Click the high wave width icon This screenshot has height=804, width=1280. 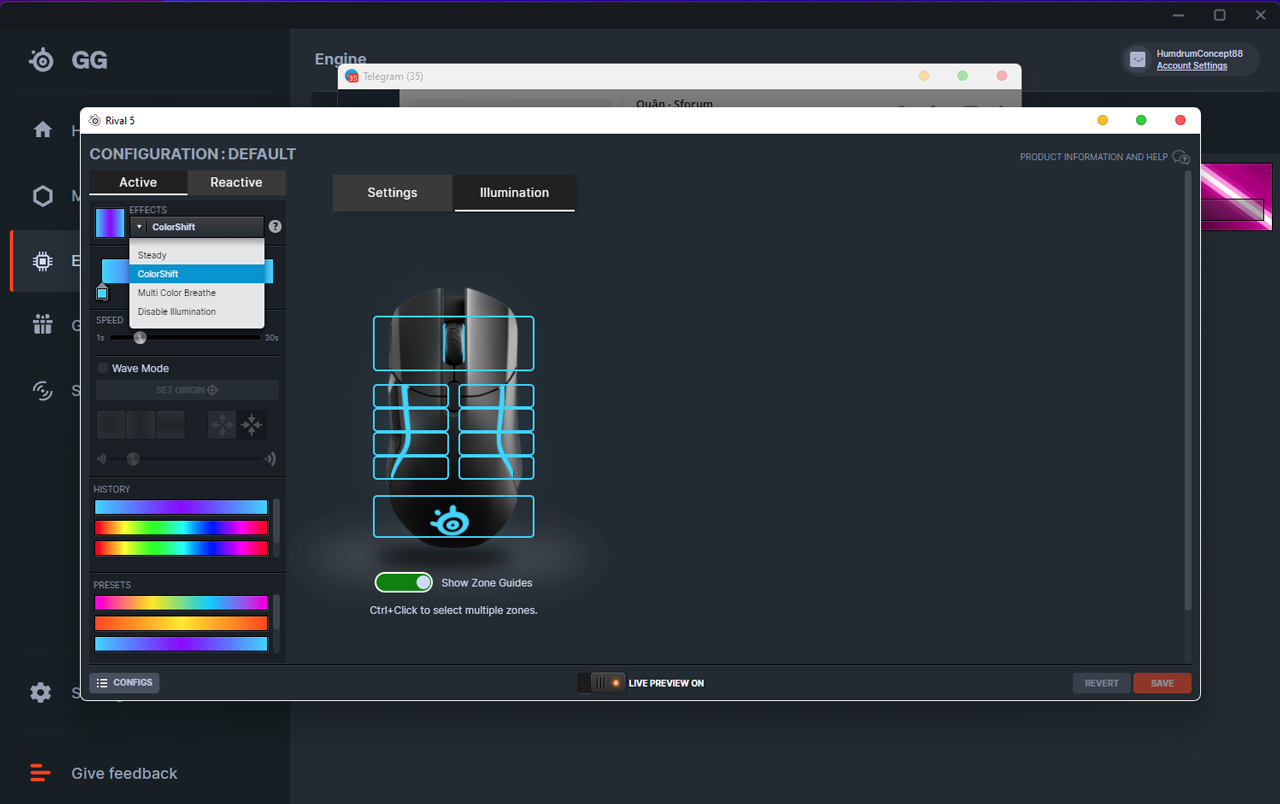pyautogui.click(x=270, y=459)
